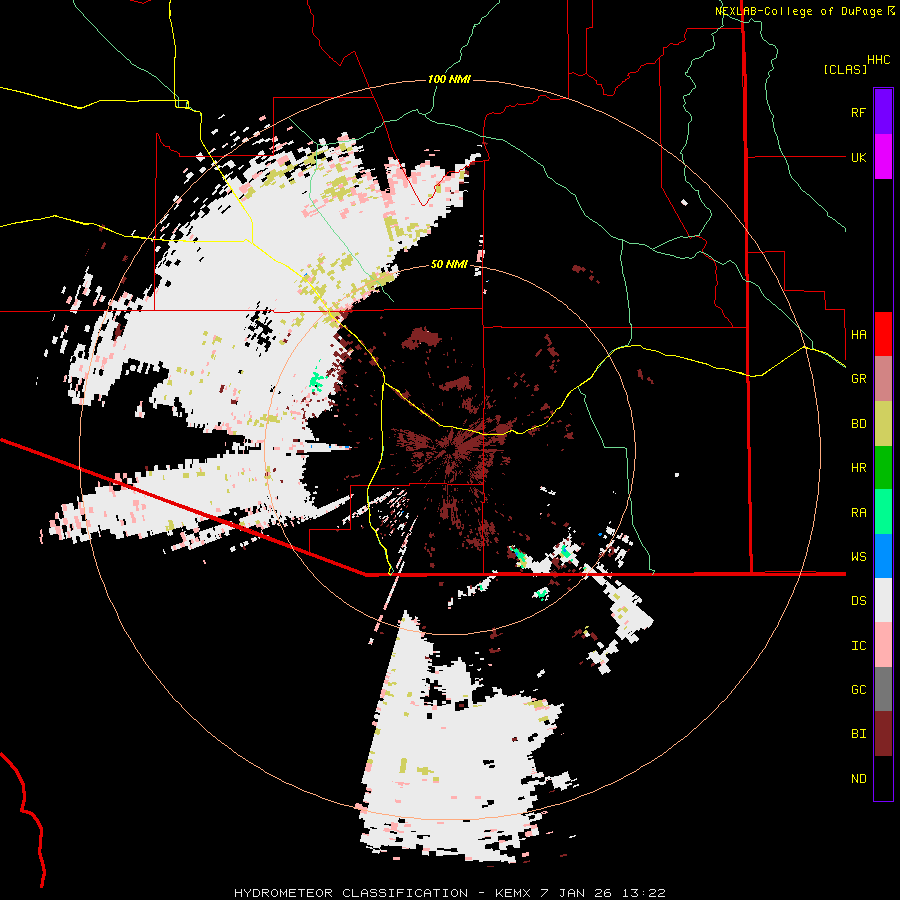Click the DS legend label

[858, 601]
